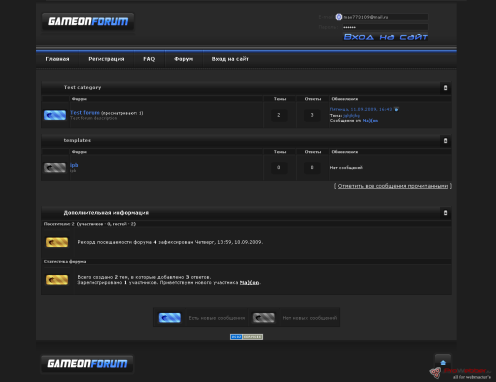Image resolution: width=496 pixels, height=382 pixels.
Task: Click the gray ipb forum status icon
Action: pyautogui.click(x=55, y=167)
